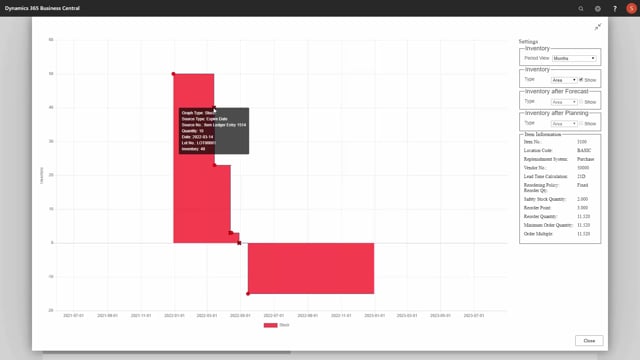The width and height of the screenshot is (640, 360).
Task: Click the BASIC location code value
Action: coord(584,151)
